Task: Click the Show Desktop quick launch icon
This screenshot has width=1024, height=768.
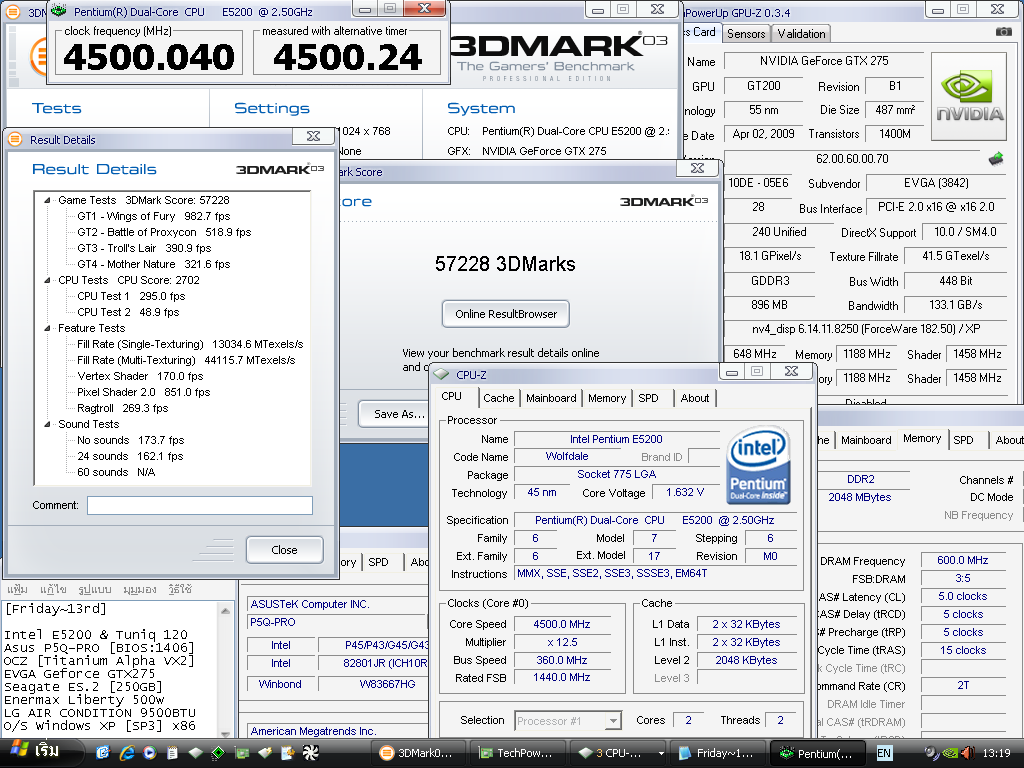Action: [103, 753]
